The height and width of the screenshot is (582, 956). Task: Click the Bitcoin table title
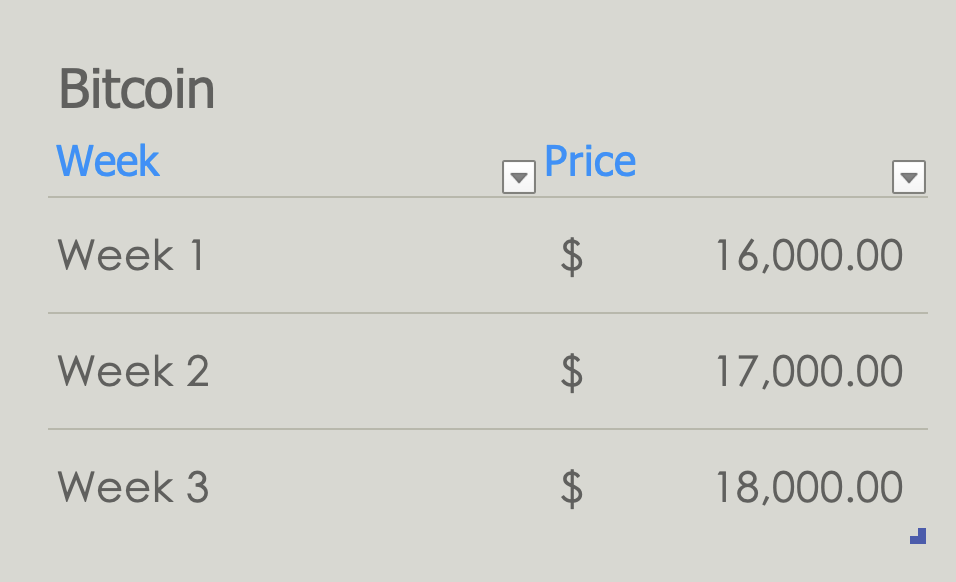point(138,88)
